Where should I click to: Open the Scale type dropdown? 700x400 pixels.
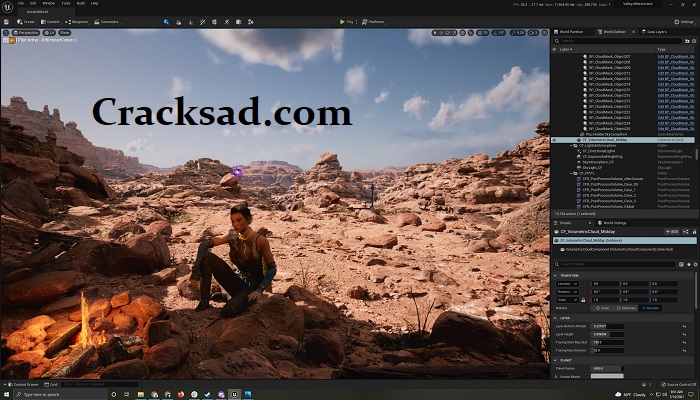[x=567, y=300]
